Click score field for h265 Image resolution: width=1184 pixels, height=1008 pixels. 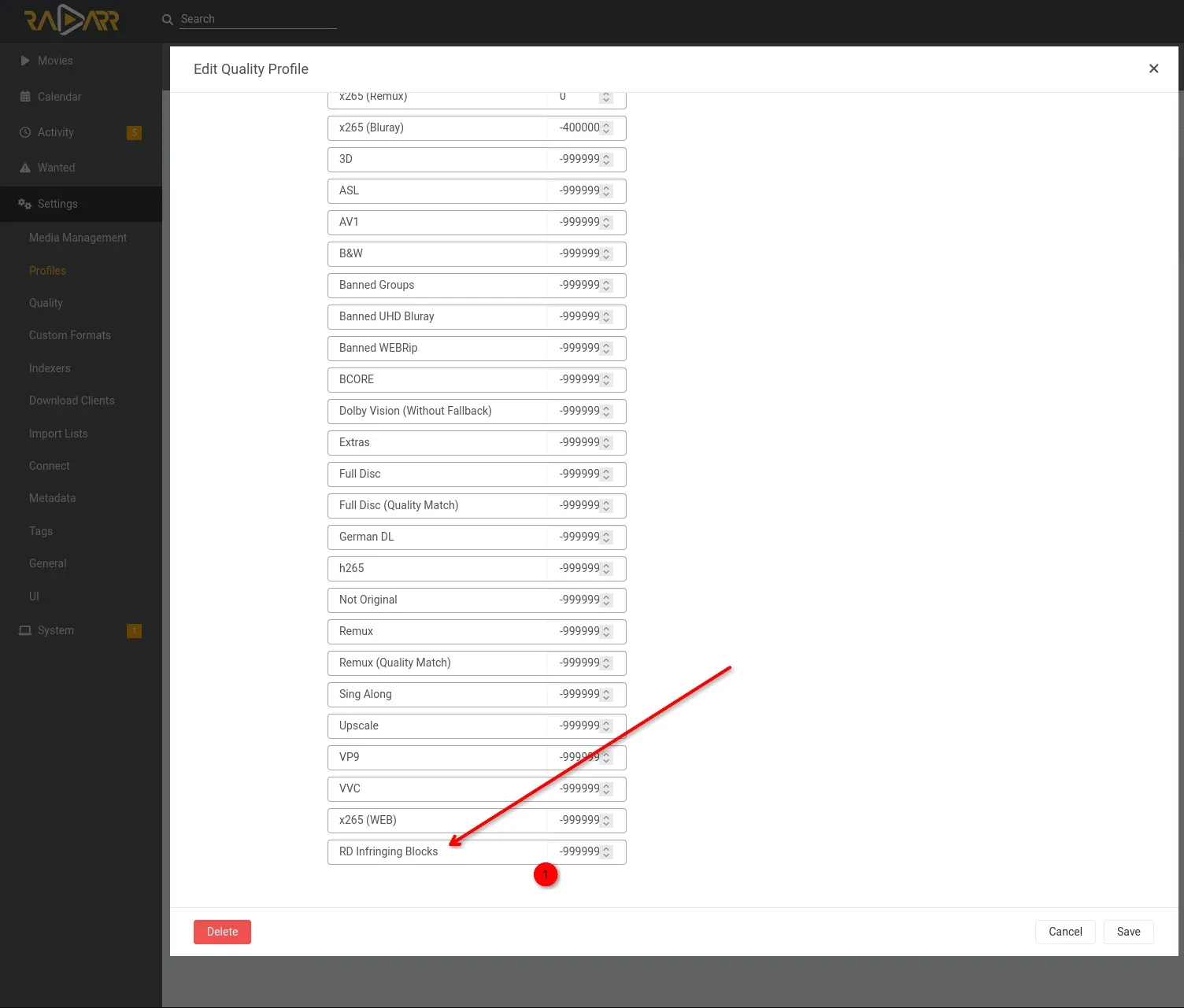point(586,569)
